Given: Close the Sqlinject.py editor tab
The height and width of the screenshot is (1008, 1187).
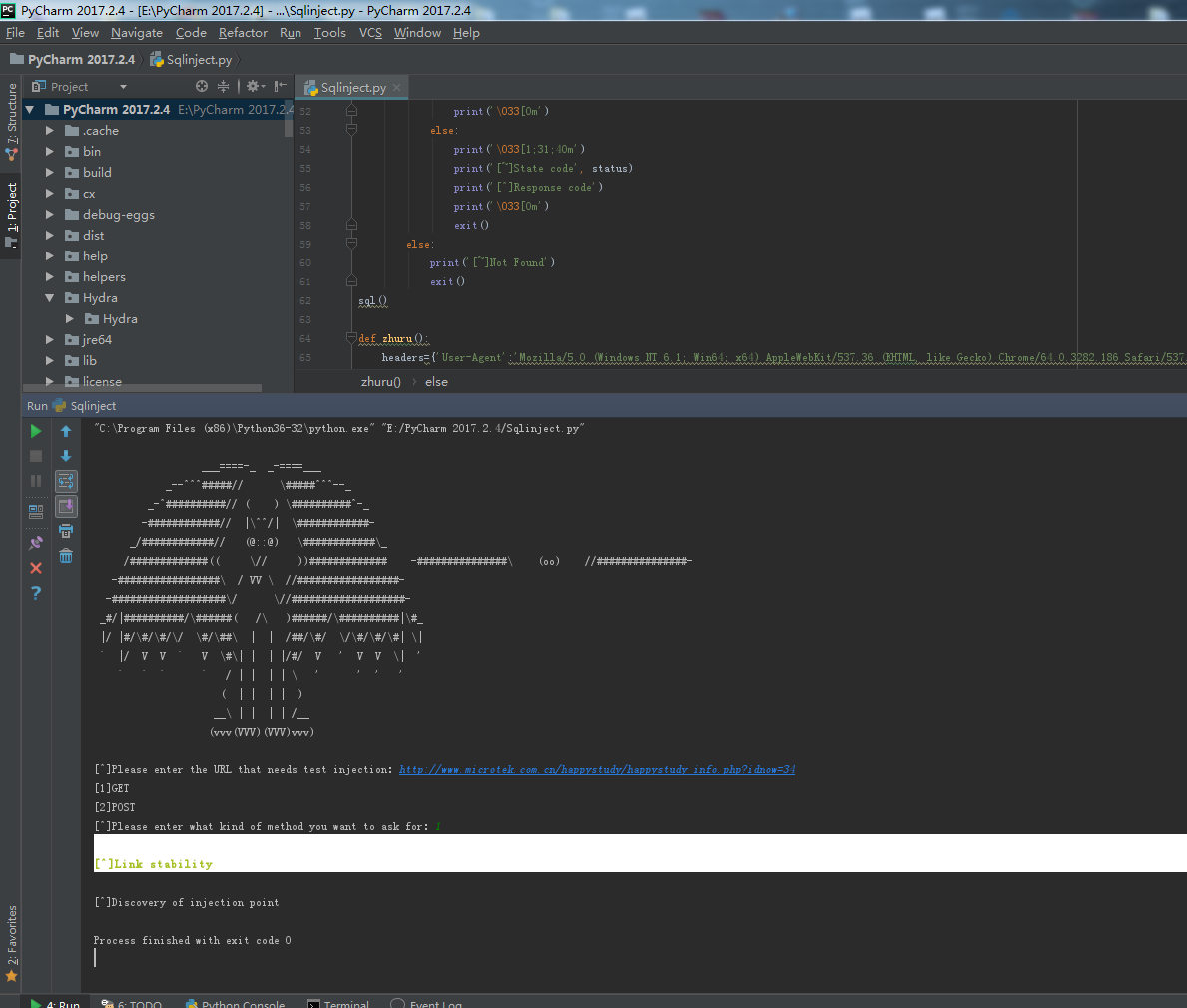Looking at the screenshot, I should point(396,87).
